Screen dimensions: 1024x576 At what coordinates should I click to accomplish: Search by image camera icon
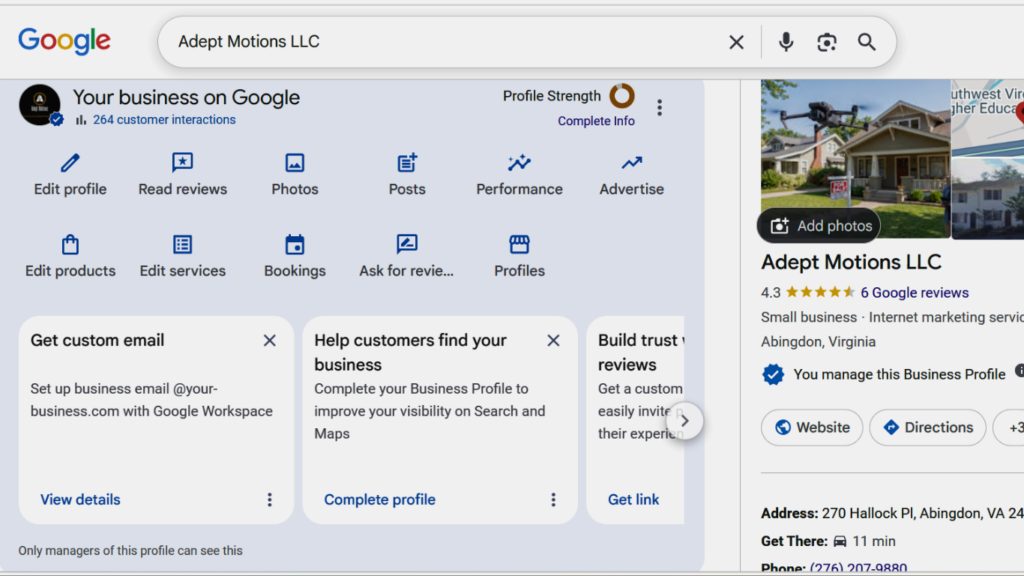point(827,42)
